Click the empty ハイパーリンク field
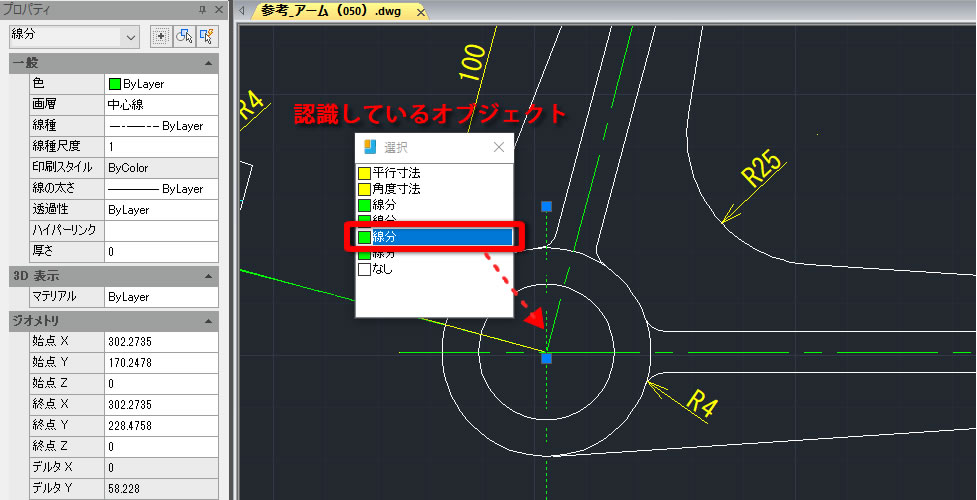This screenshot has height=500, width=977. point(161,230)
